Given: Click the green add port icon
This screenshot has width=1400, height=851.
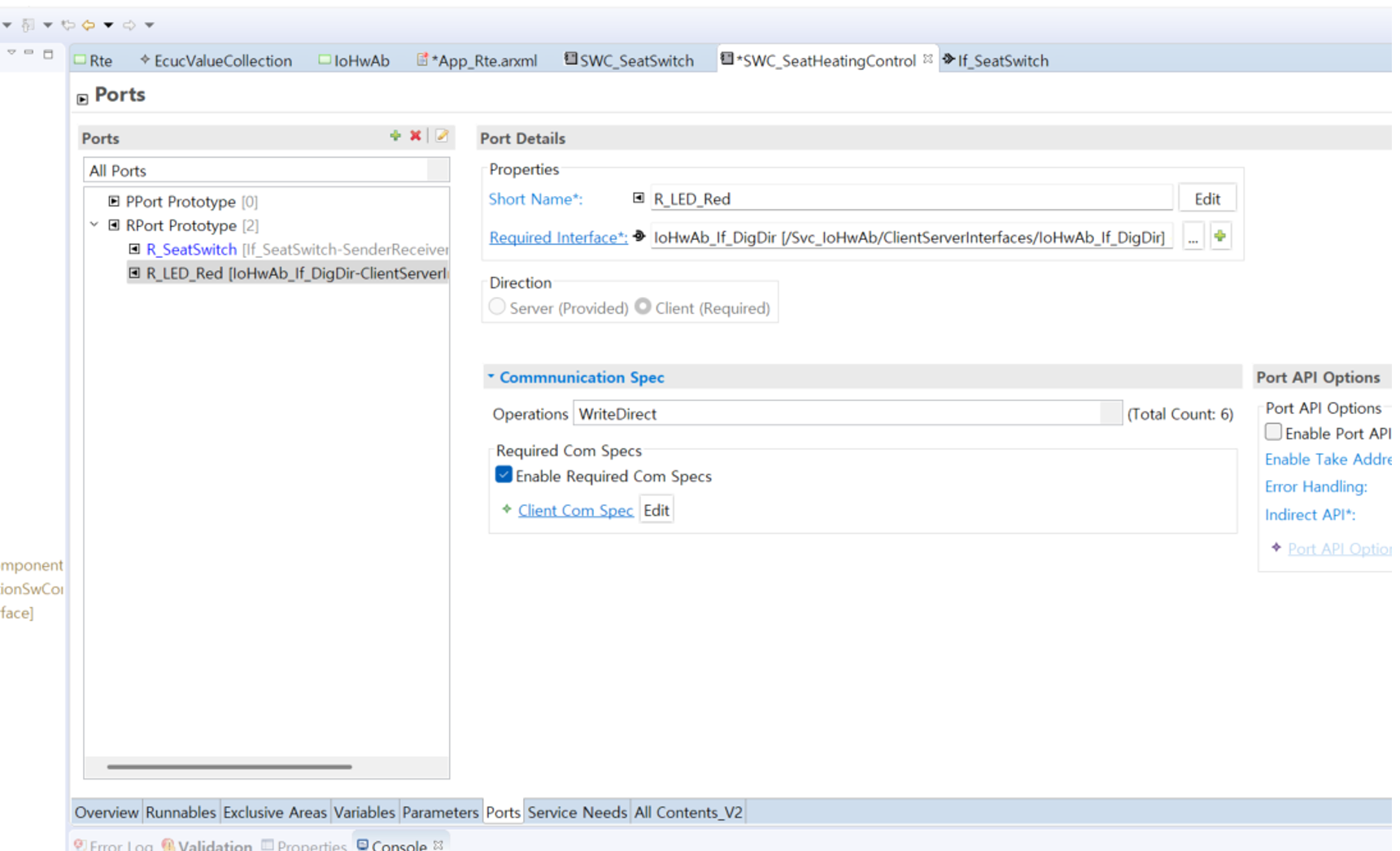Looking at the screenshot, I should pos(395,136).
